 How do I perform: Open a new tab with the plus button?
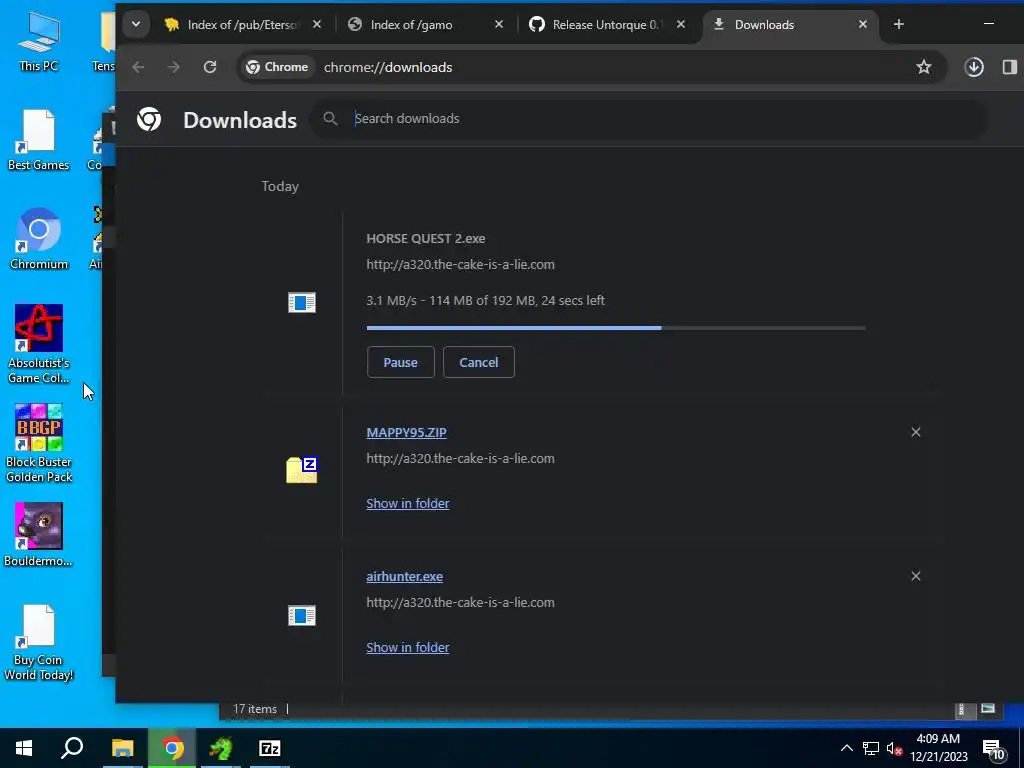[899, 25]
